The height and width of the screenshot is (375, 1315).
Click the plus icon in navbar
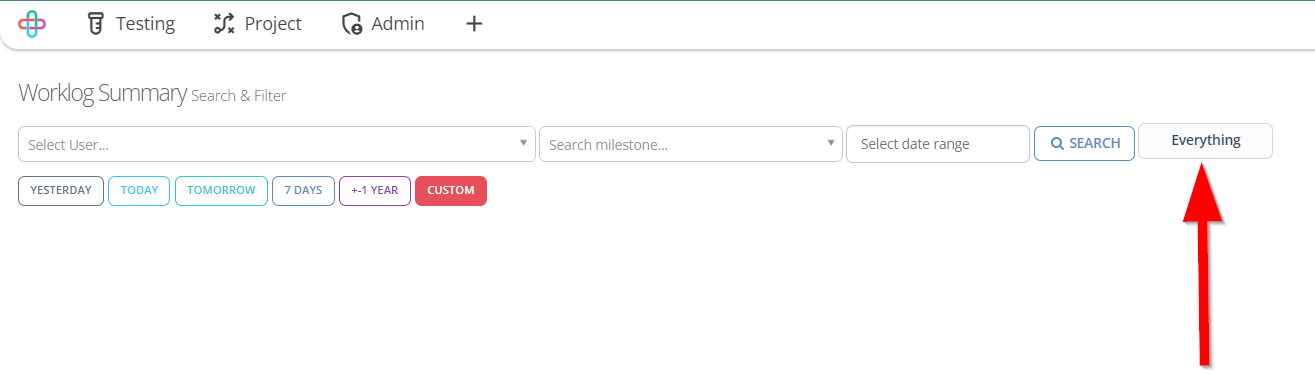[475, 24]
